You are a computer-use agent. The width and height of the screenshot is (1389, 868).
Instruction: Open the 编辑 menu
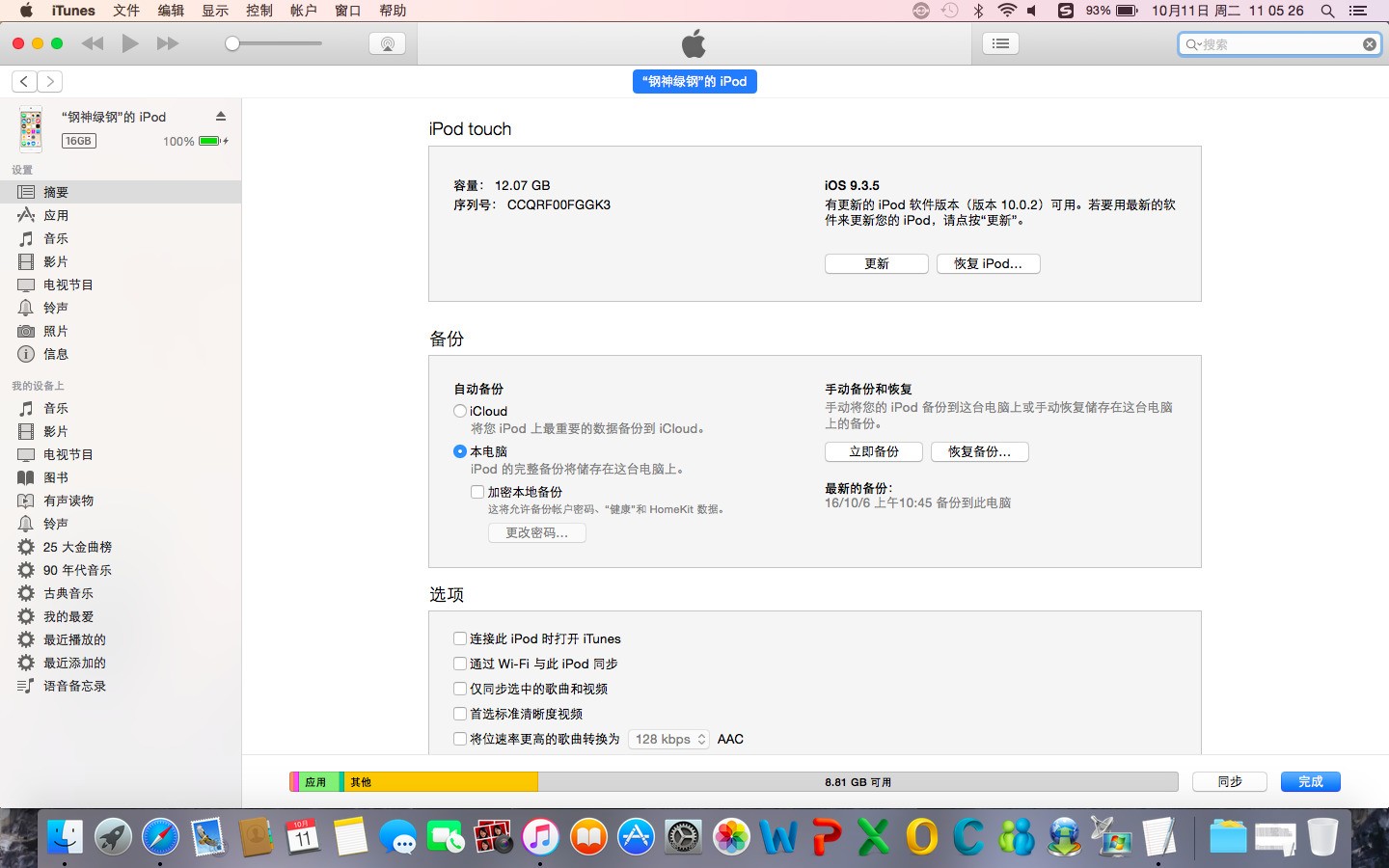[x=171, y=11]
